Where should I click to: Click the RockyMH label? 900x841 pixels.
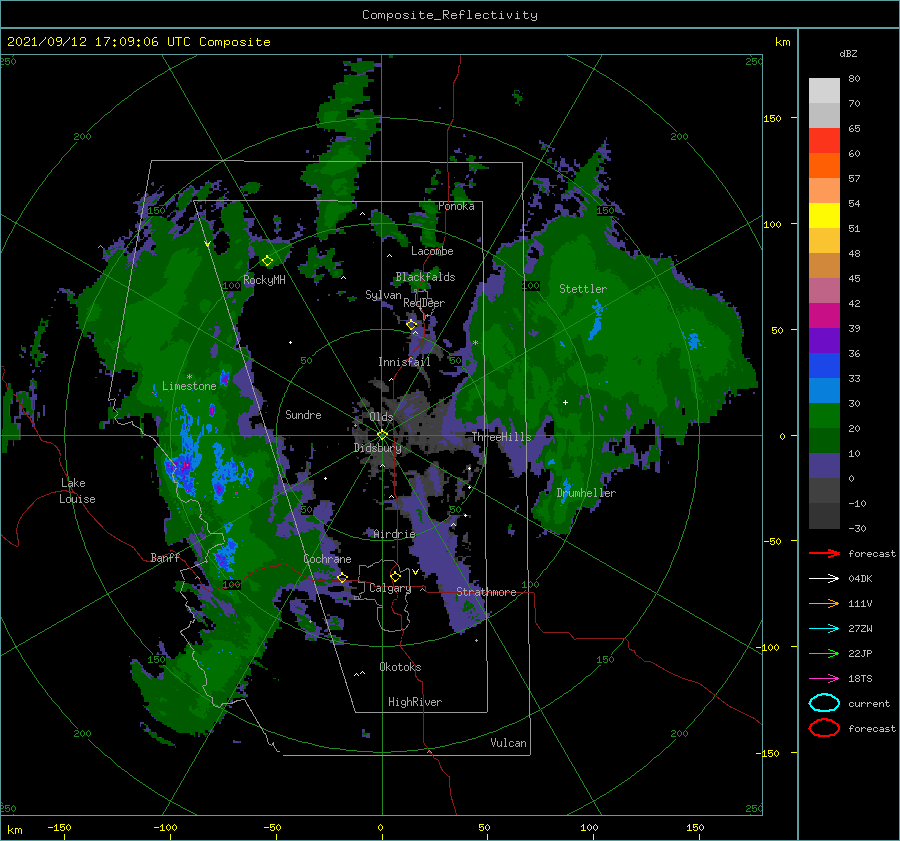[264, 280]
